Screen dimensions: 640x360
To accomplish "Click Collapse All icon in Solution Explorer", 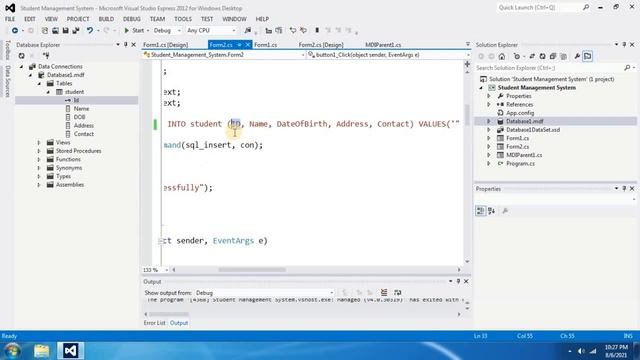I will (553, 56).
